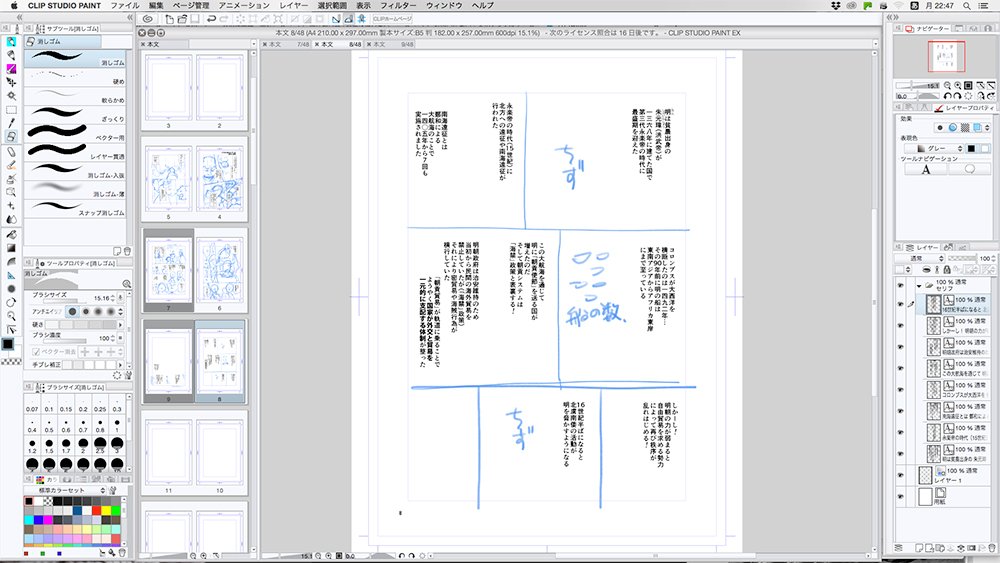Choose the 軟らかめ eraser sub tool
The image size is (1000, 563).
point(75,97)
